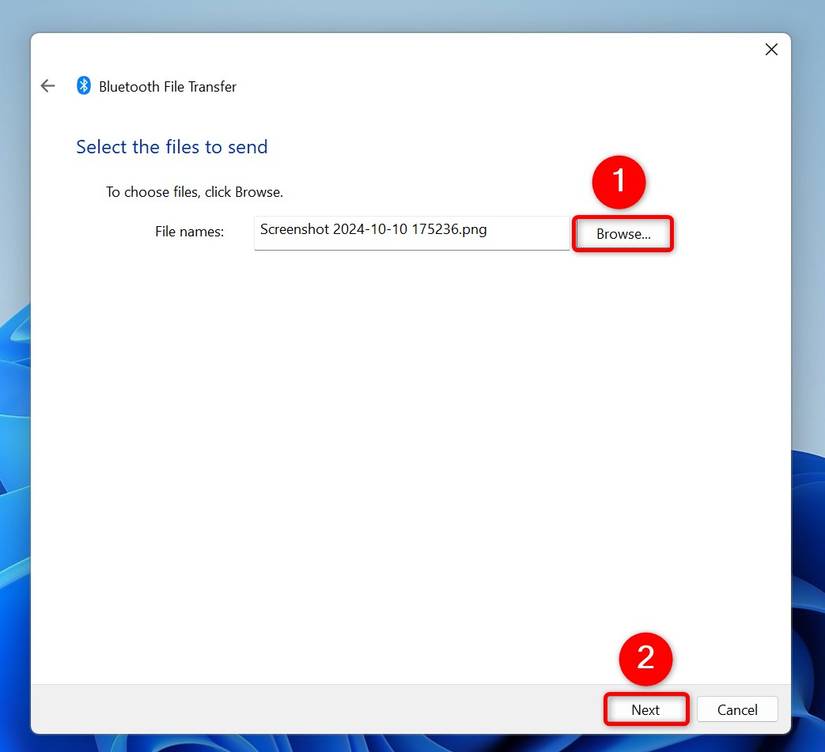The width and height of the screenshot is (825, 752).
Task: Click the red annotation badge numbered 2
Action: coord(645,659)
